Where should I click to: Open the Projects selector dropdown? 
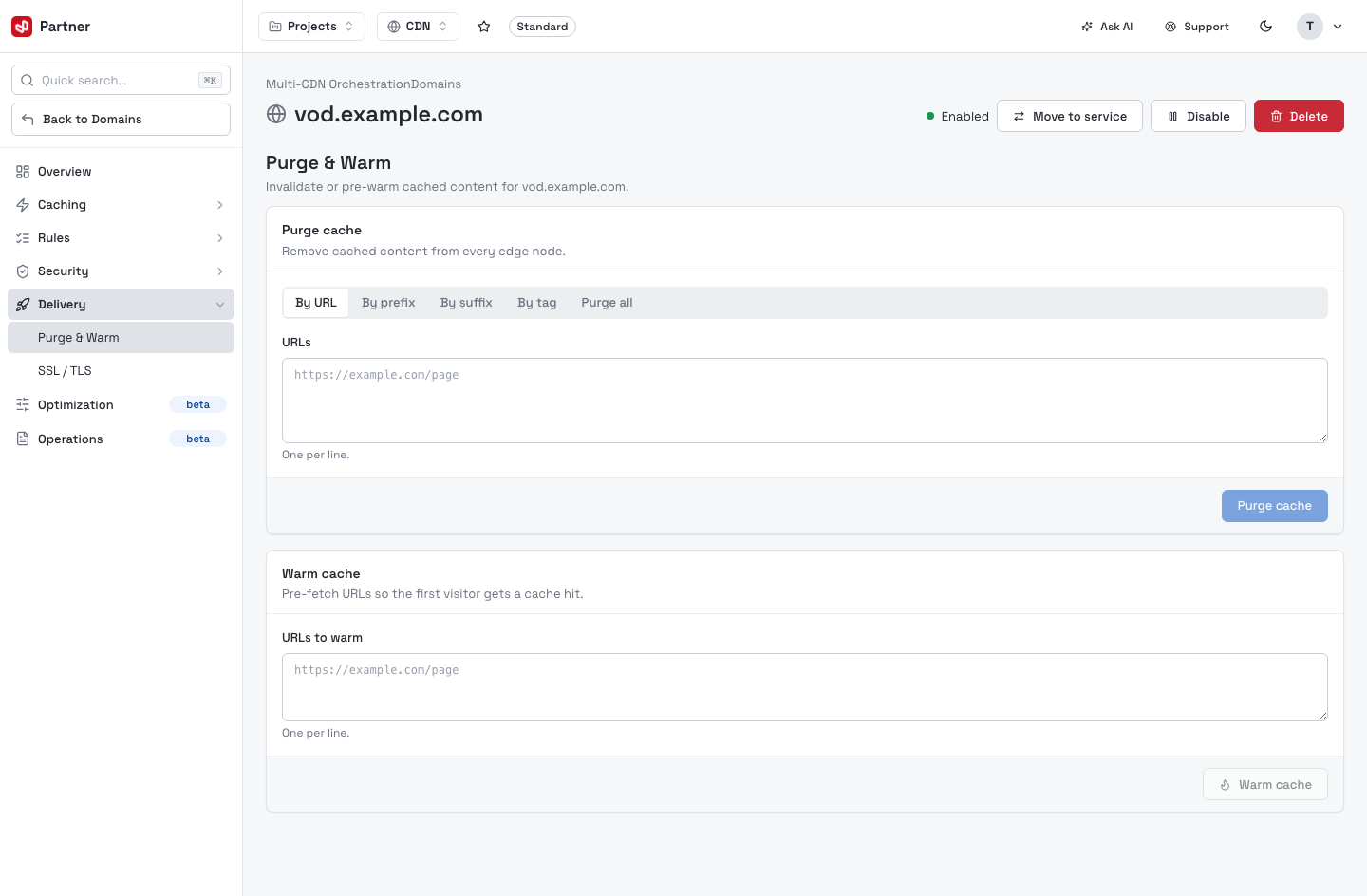(x=311, y=27)
